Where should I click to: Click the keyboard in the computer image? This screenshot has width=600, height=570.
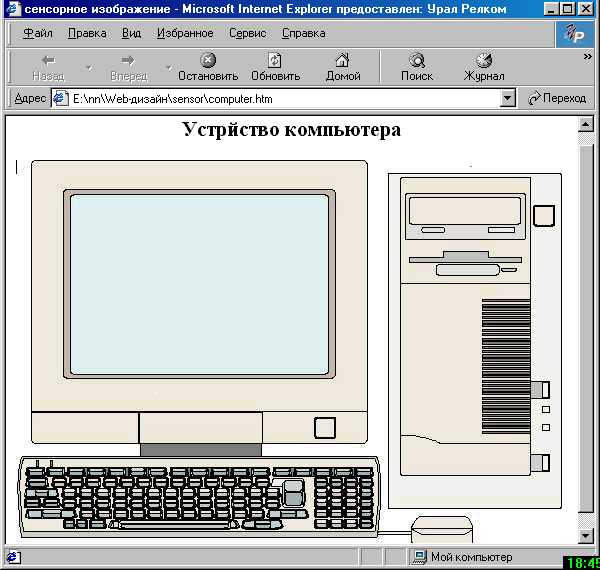[x=199, y=497]
